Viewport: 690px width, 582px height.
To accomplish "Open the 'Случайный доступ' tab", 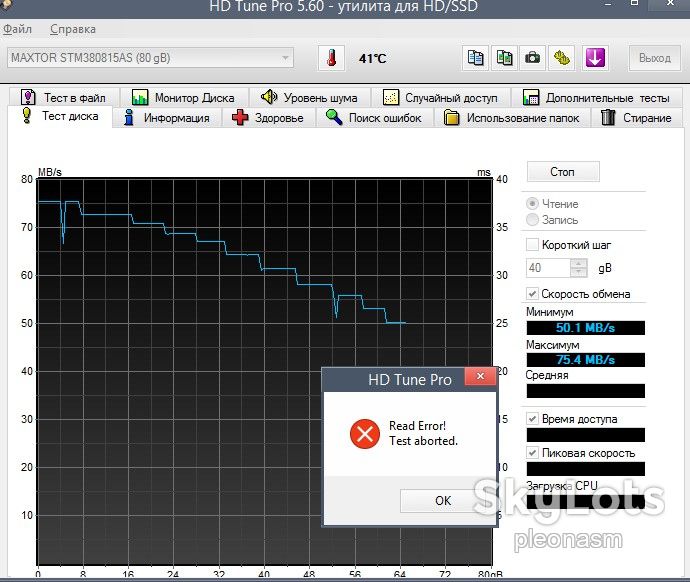I will coord(440,97).
